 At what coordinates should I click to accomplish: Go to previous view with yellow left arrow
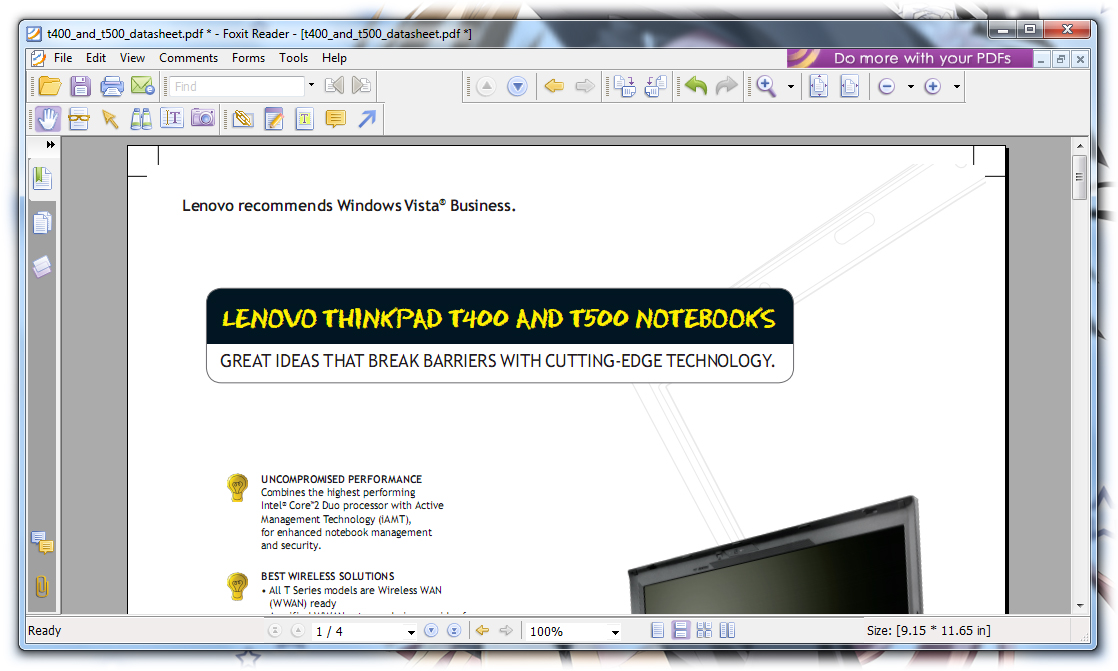(x=554, y=86)
